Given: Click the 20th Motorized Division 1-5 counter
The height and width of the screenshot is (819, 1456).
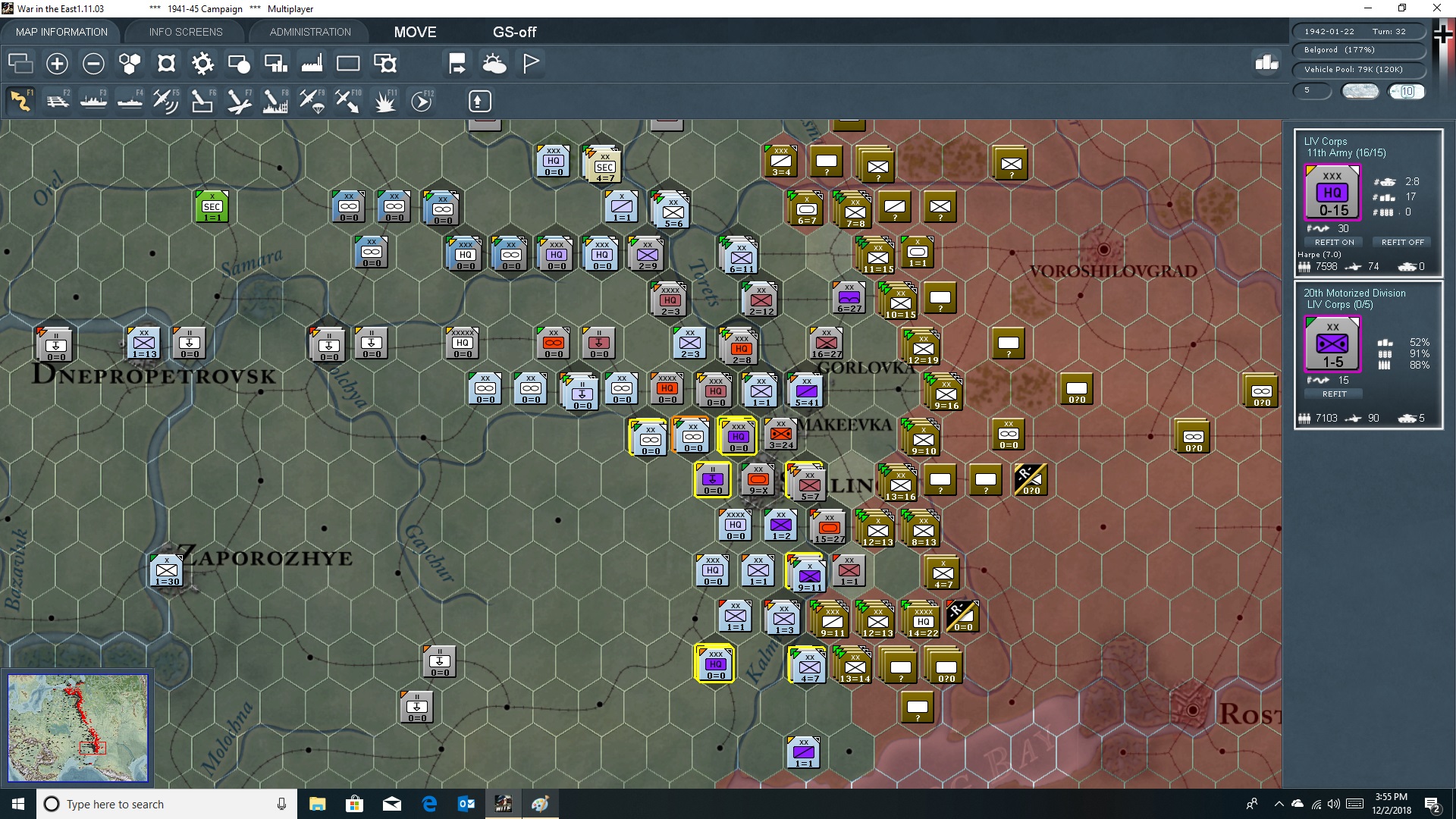Looking at the screenshot, I should click(1332, 344).
